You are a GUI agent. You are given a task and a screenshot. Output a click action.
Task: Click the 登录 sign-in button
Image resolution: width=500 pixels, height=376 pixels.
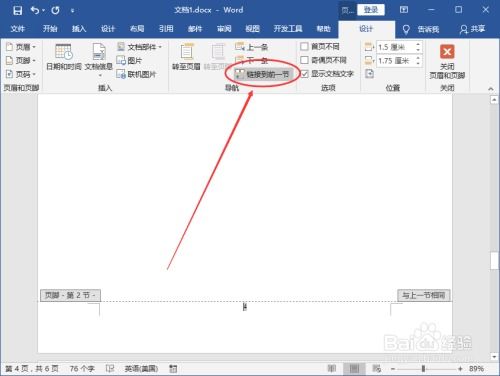click(371, 10)
